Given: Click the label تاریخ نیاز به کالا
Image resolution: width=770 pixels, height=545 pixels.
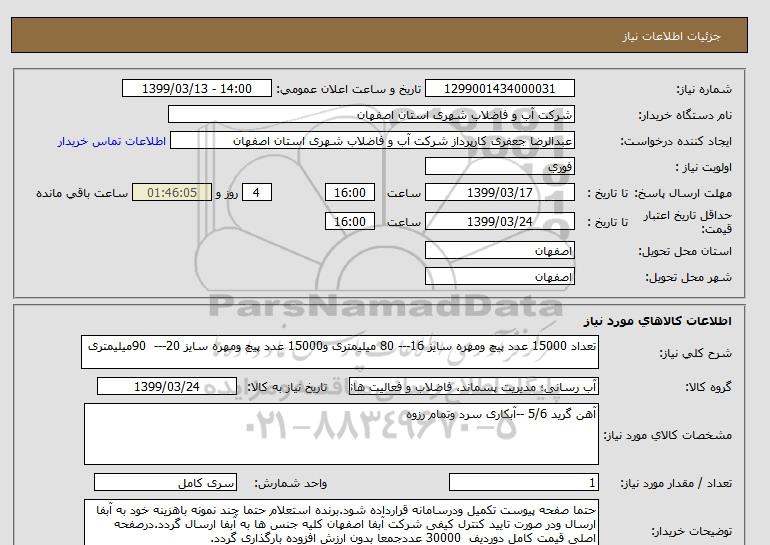Looking at the screenshot, I should pyautogui.click(x=287, y=387).
